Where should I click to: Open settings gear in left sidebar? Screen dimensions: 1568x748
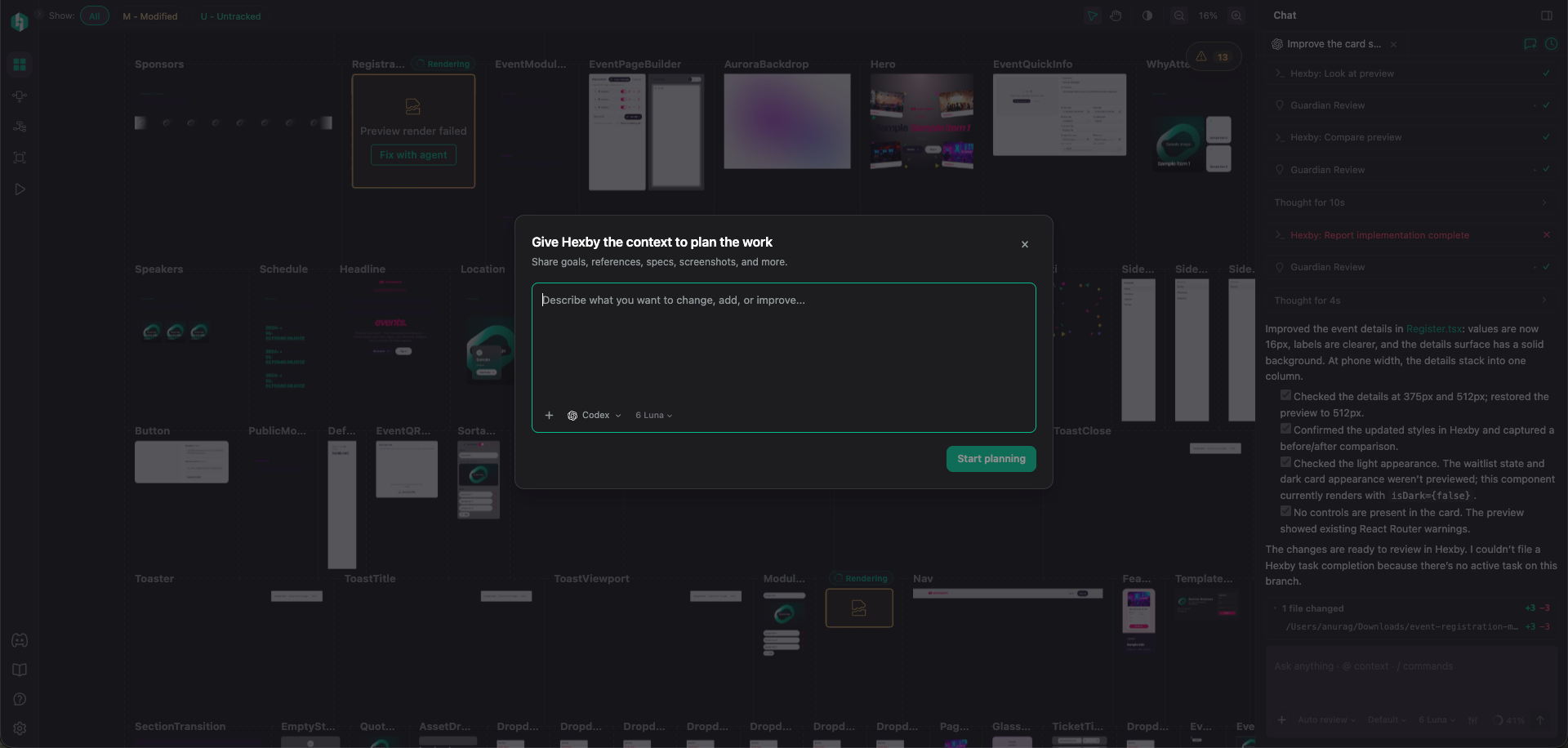tap(20, 728)
